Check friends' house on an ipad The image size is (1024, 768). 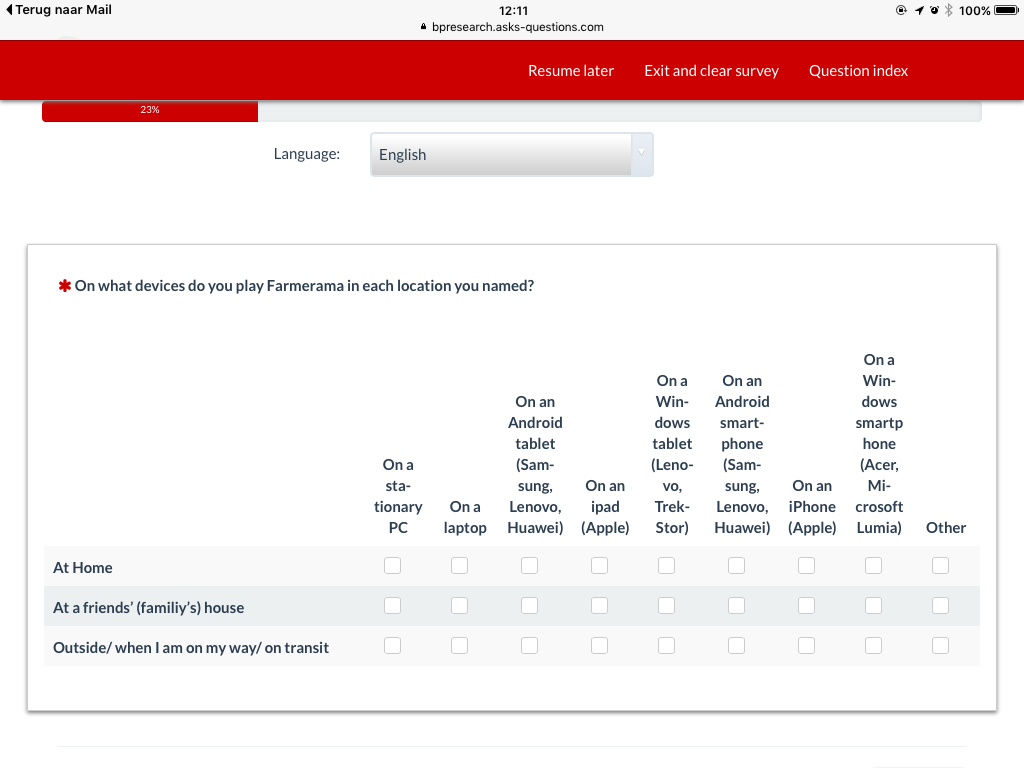(x=600, y=606)
